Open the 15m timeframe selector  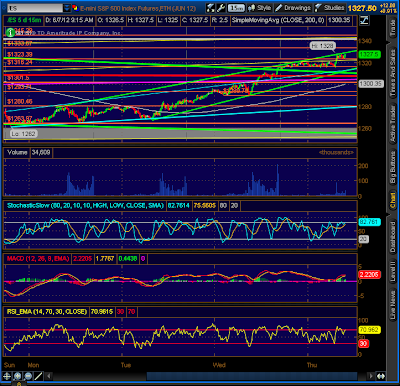click(236, 8)
